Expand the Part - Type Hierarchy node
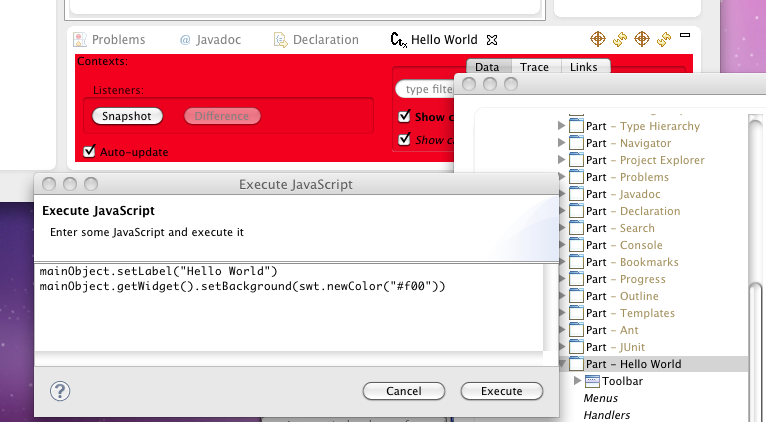Screen dimensions: 766x422 561,126
